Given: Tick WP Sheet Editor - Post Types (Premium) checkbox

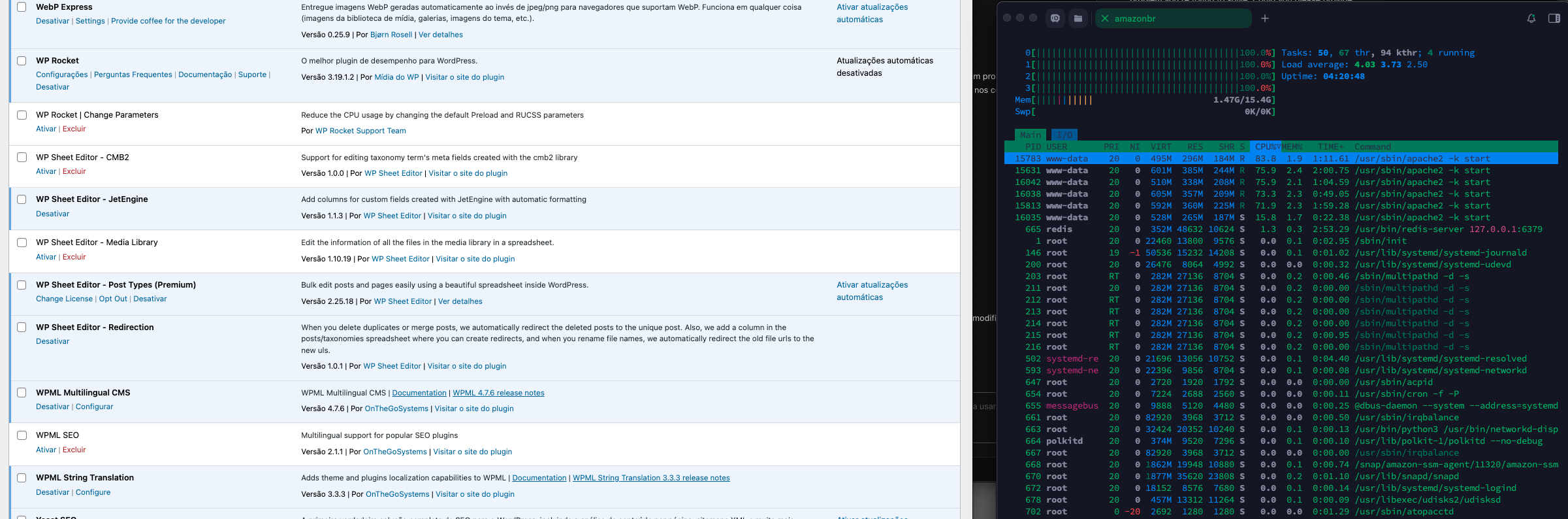Looking at the screenshot, I should pyautogui.click(x=22, y=285).
